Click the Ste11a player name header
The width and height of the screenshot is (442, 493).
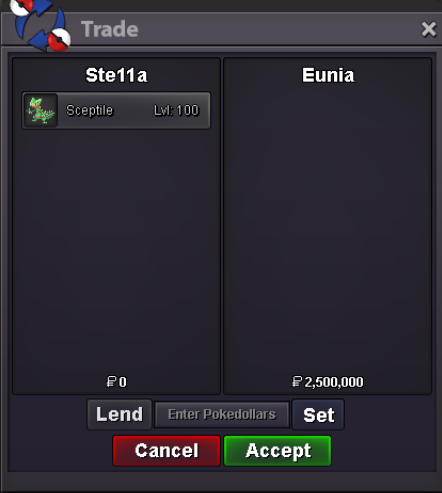click(116, 75)
